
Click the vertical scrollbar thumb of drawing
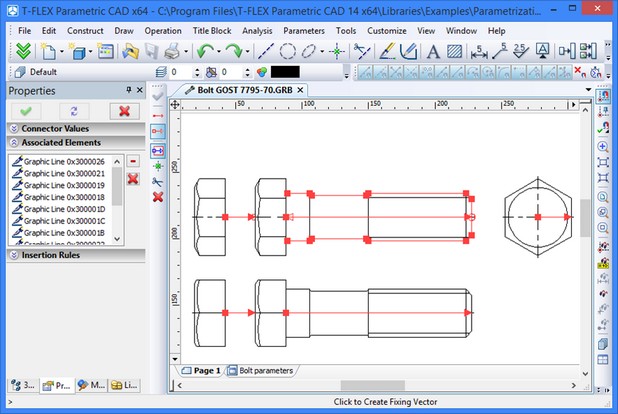pyautogui.click(x=585, y=217)
